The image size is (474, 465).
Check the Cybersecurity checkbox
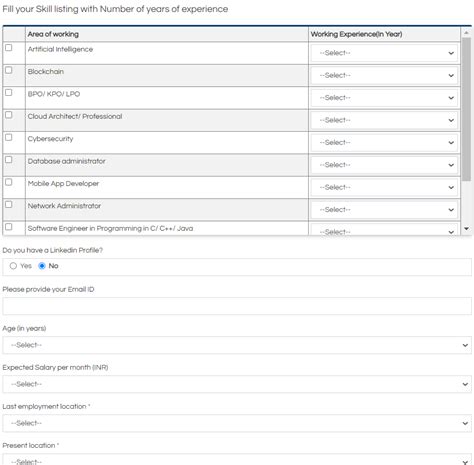pos(9,137)
